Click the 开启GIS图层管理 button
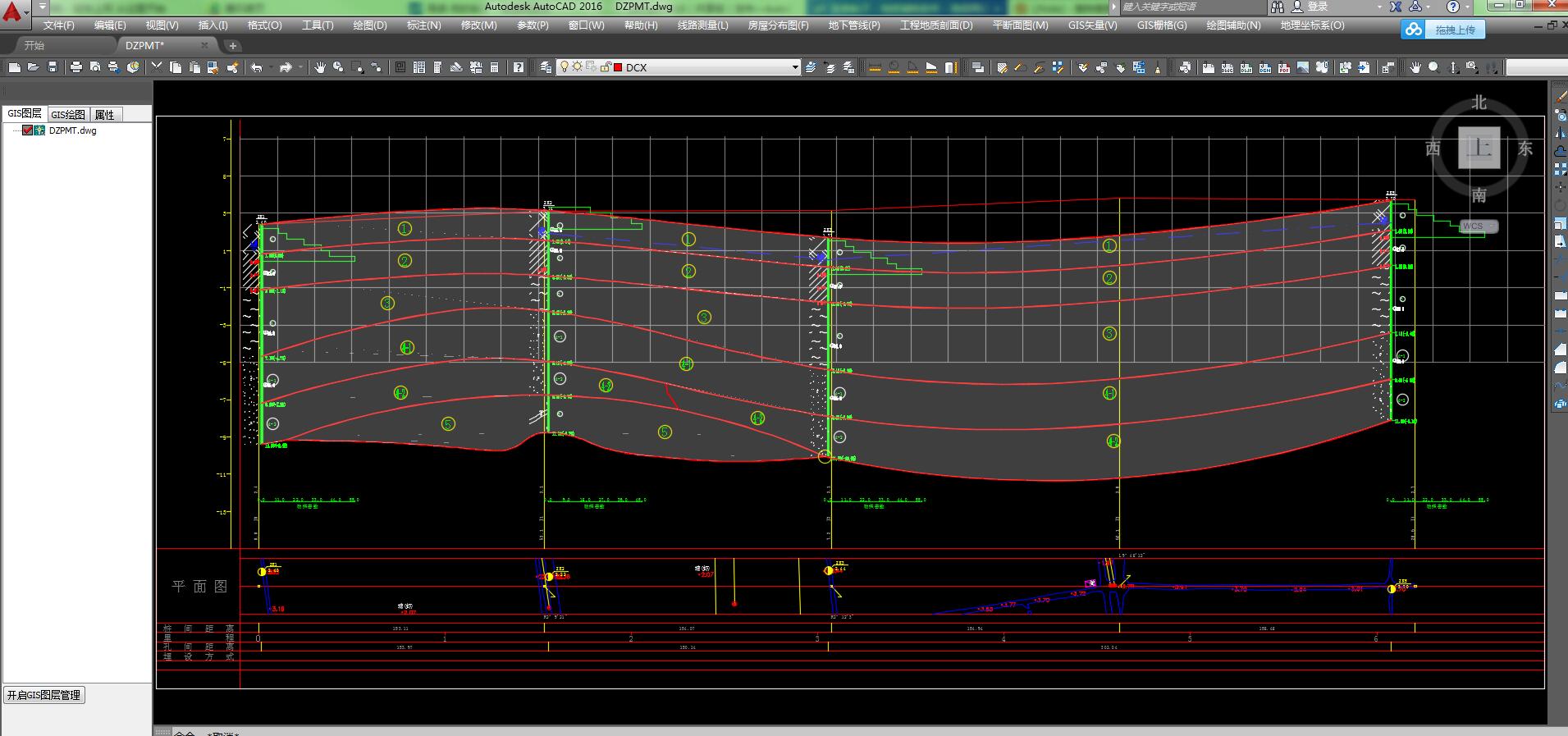The height and width of the screenshot is (736, 1568). coord(44,695)
